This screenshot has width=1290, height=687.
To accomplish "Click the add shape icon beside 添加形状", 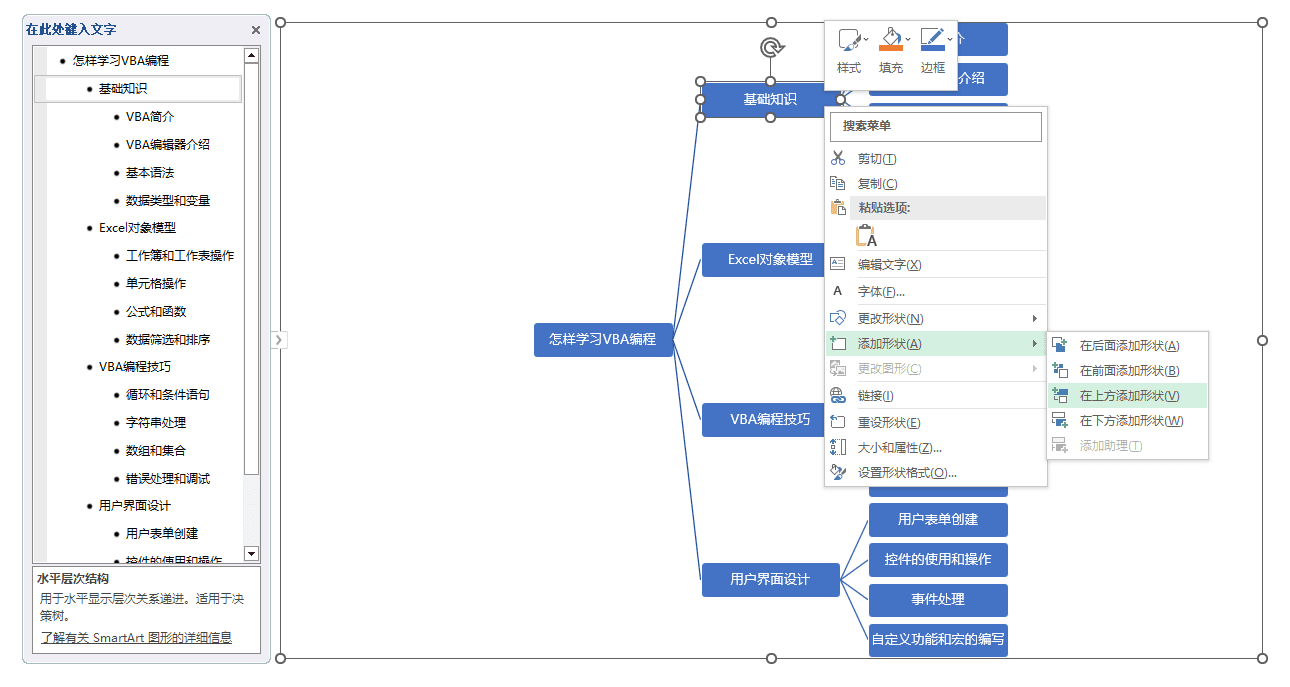I will [838, 343].
